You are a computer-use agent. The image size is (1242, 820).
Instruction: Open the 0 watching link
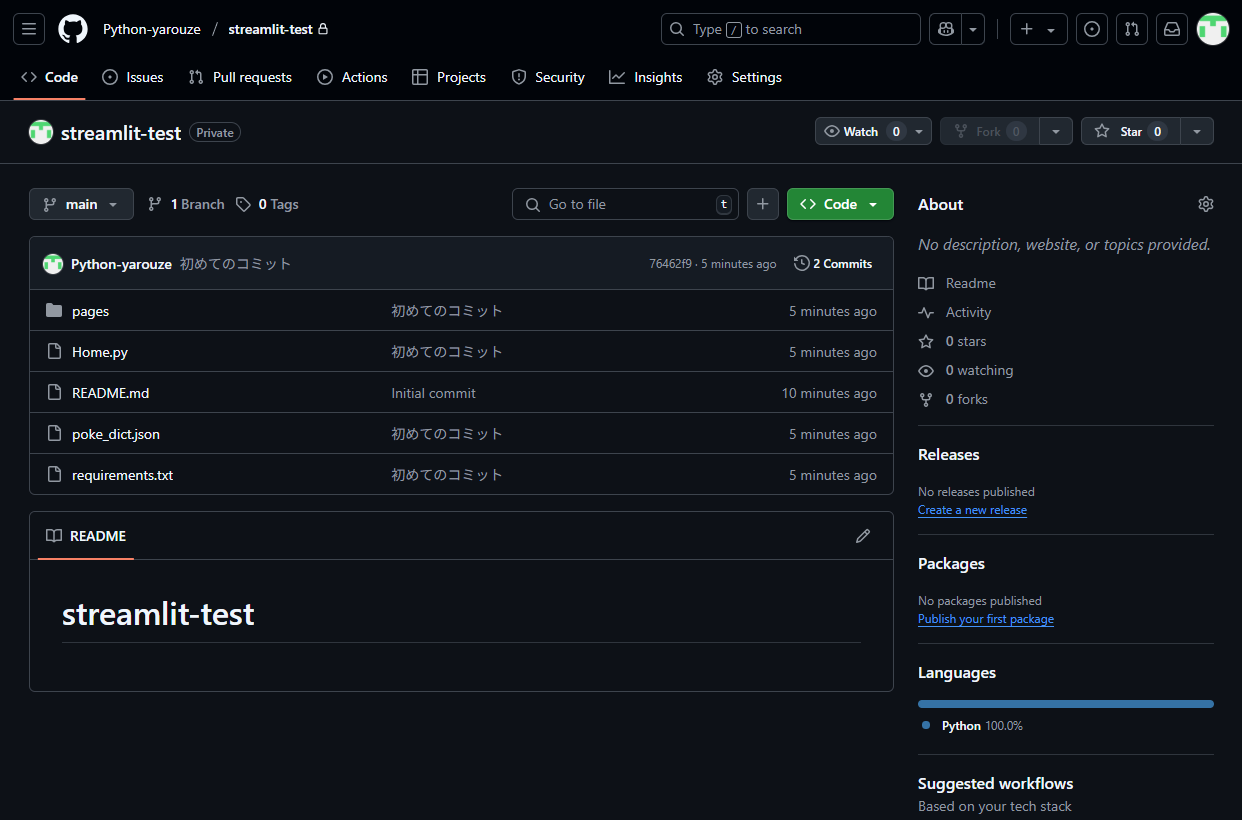tap(966, 370)
